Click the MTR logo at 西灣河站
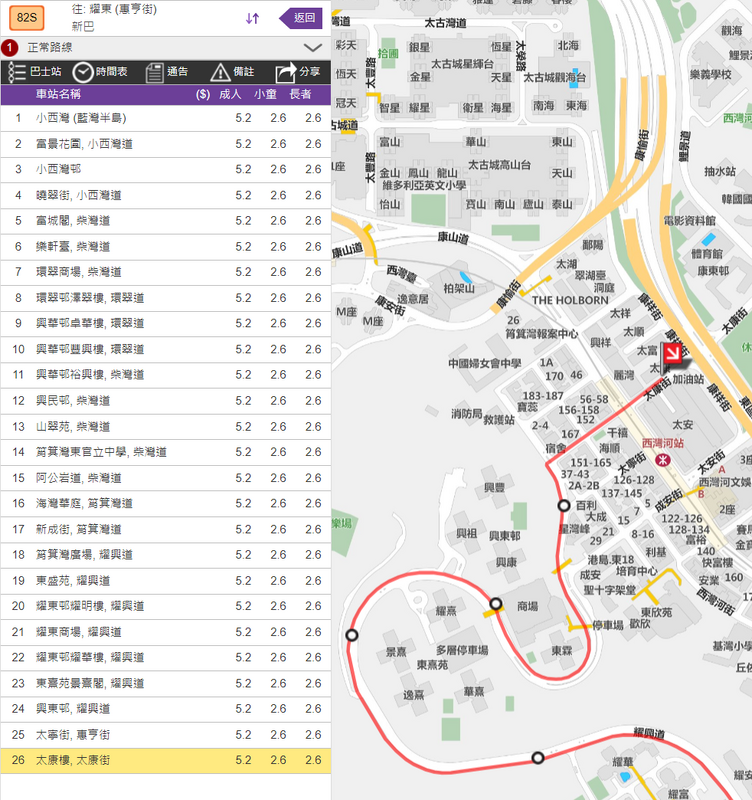Screen dimensions: 752x800 [663, 460]
